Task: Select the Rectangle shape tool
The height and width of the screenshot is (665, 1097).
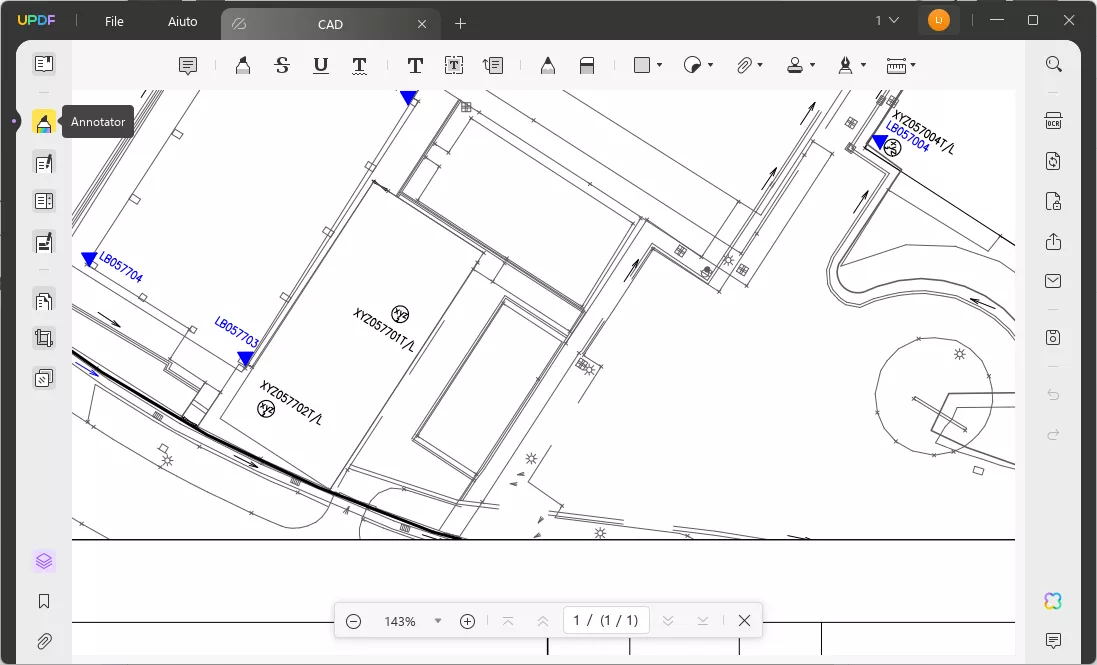Action: click(642, 65)
